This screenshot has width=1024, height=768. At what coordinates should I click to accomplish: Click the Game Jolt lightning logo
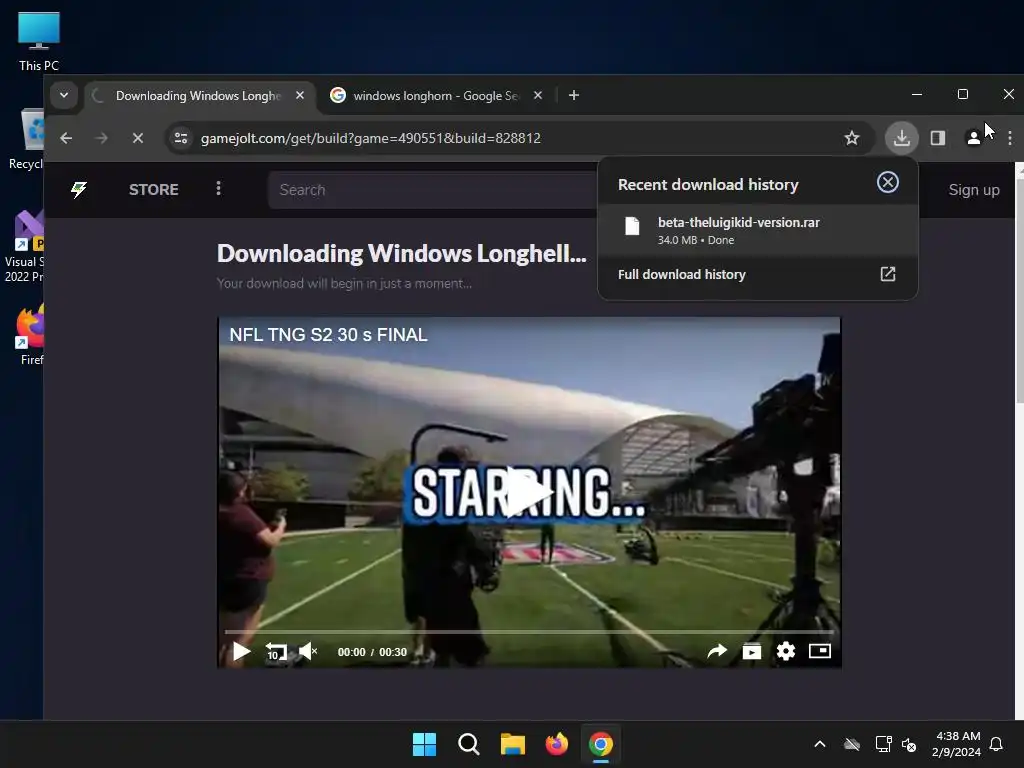tap(79, 189)
